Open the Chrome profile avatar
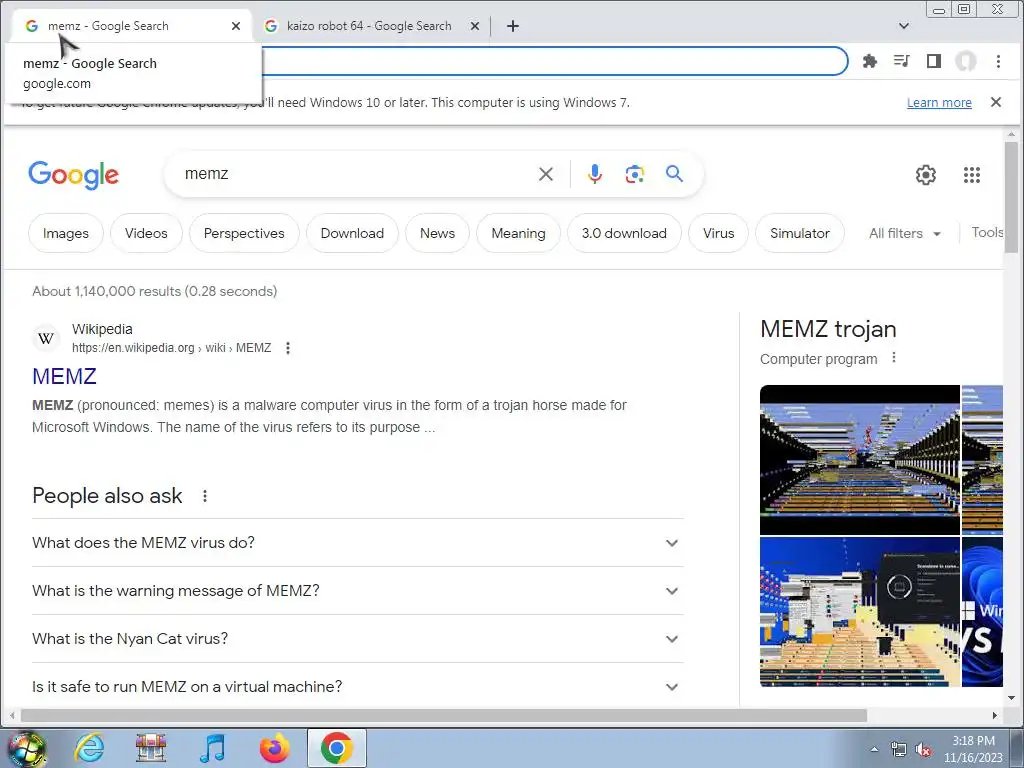 [x=966, y=61]
